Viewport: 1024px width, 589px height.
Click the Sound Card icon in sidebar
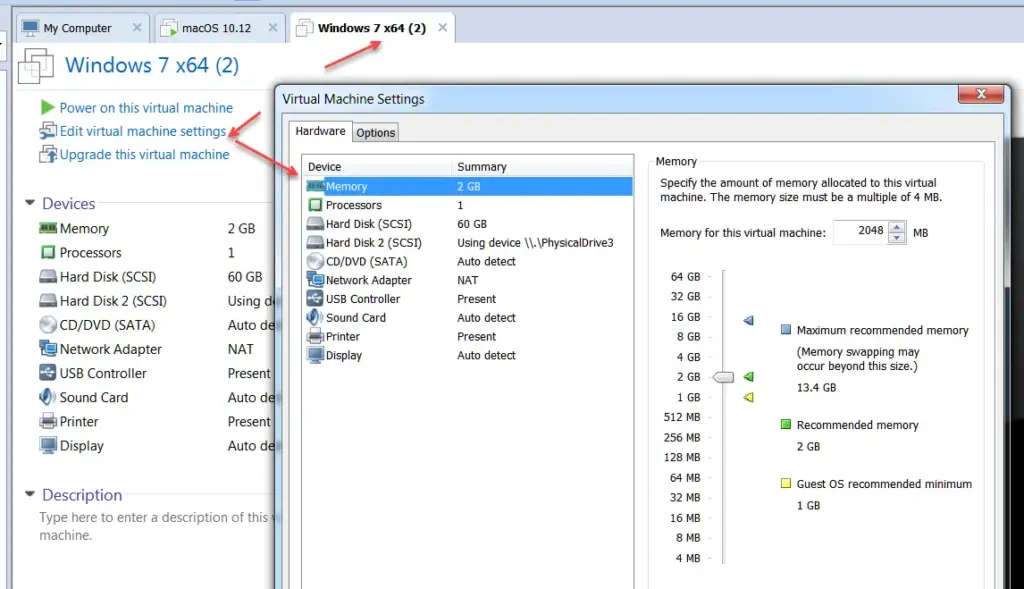48,397
